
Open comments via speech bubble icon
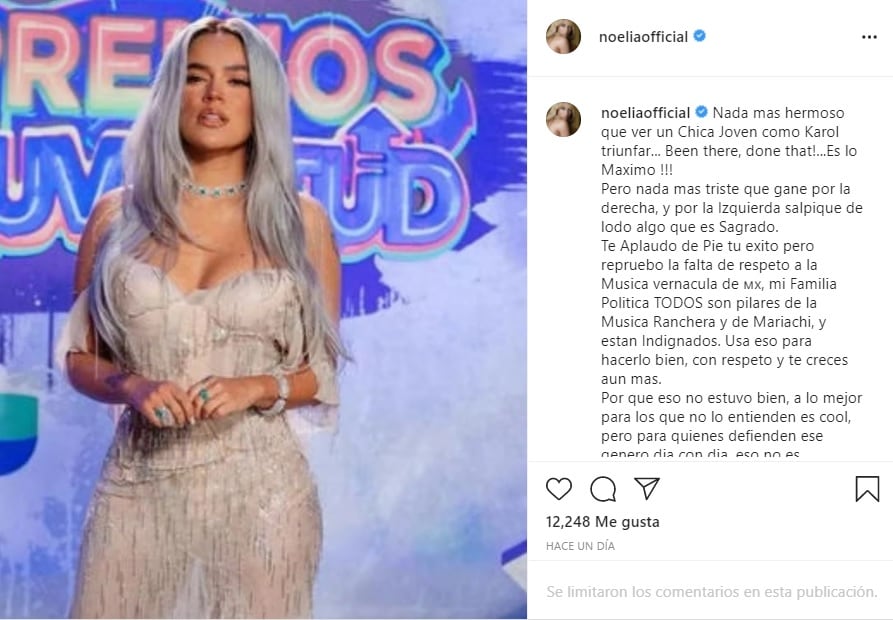[603, 489]
